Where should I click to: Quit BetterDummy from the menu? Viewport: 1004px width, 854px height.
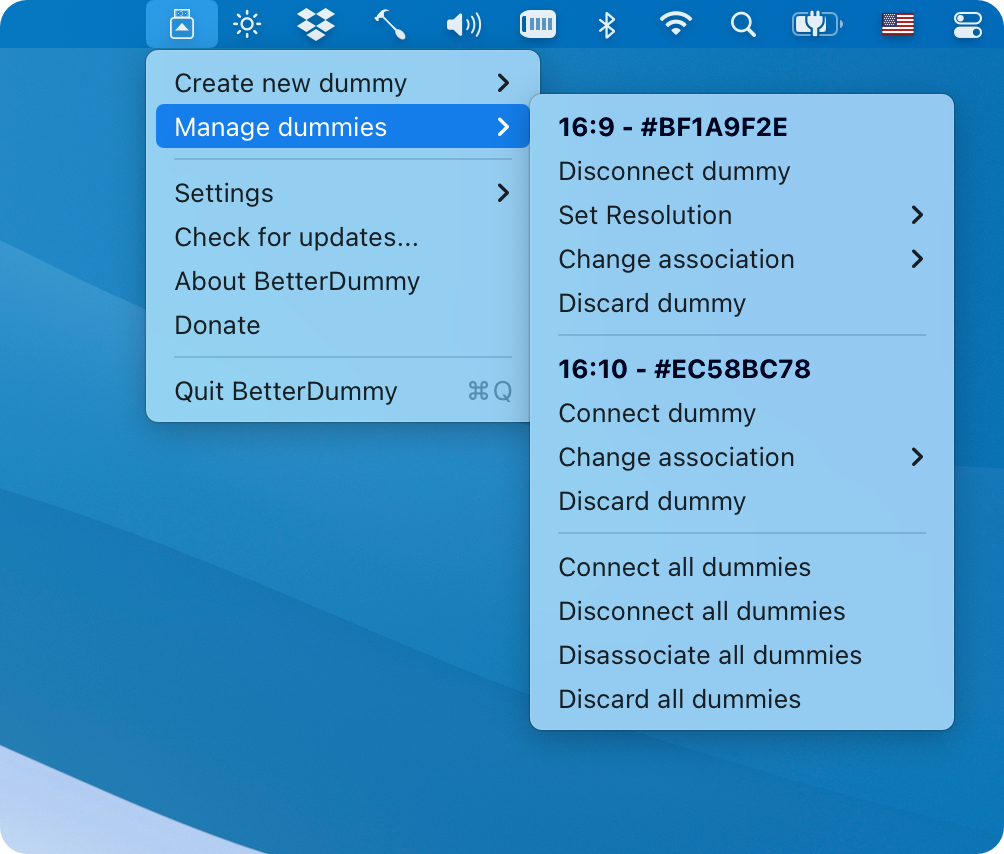pos(343,391)
